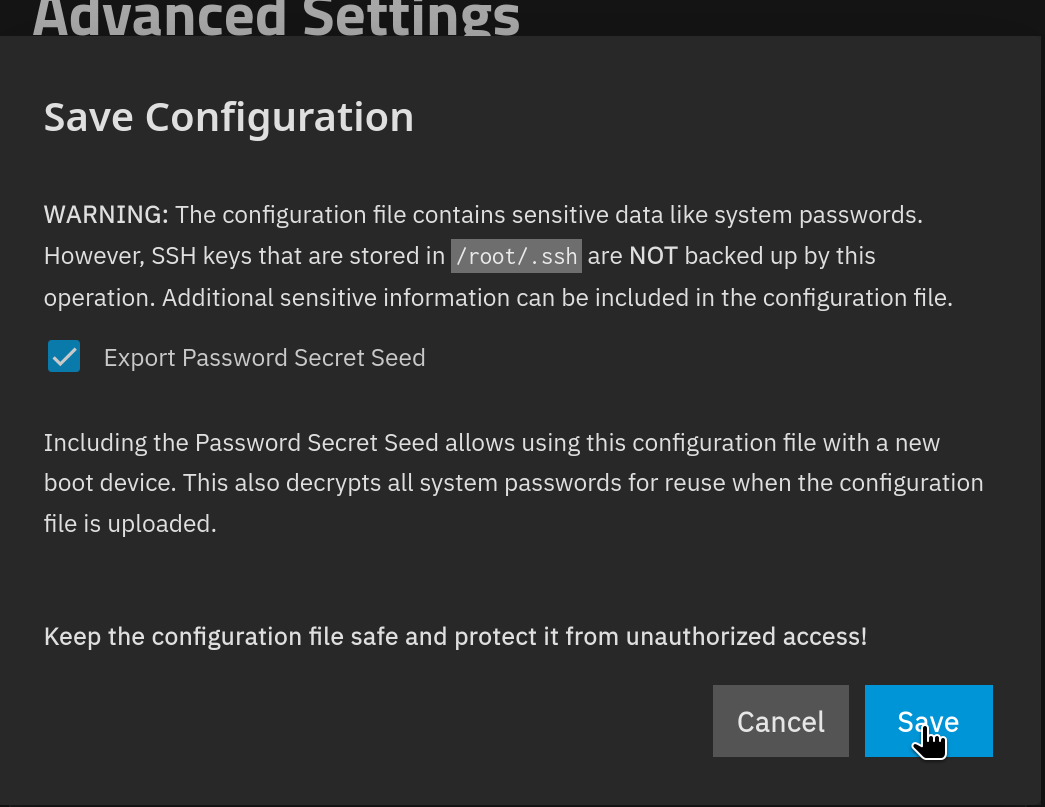Click 'file is uploaded.' text
1045x807 pixels.
(130, 524)
